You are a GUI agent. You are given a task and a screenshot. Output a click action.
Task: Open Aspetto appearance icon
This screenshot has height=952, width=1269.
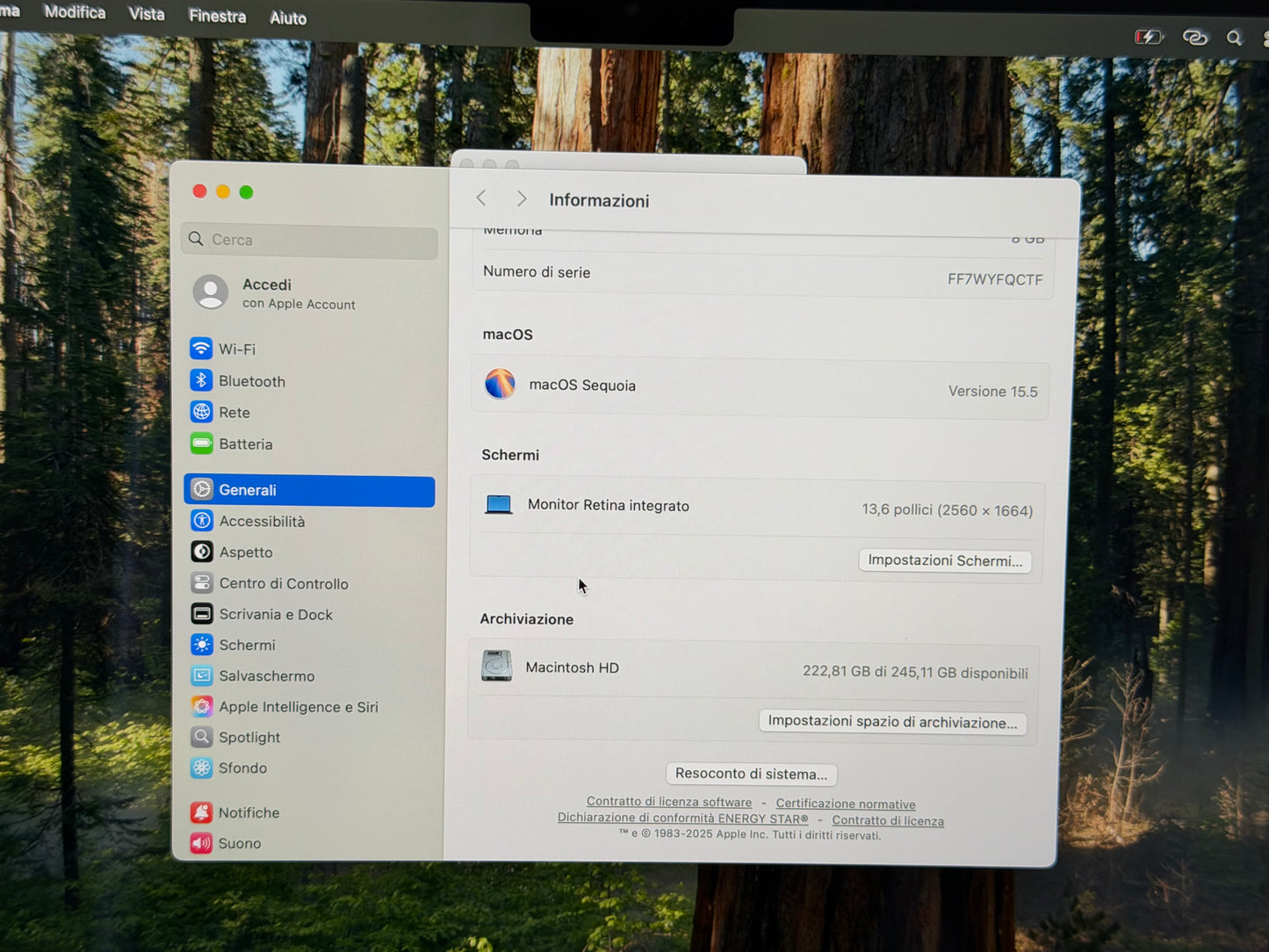201,552
